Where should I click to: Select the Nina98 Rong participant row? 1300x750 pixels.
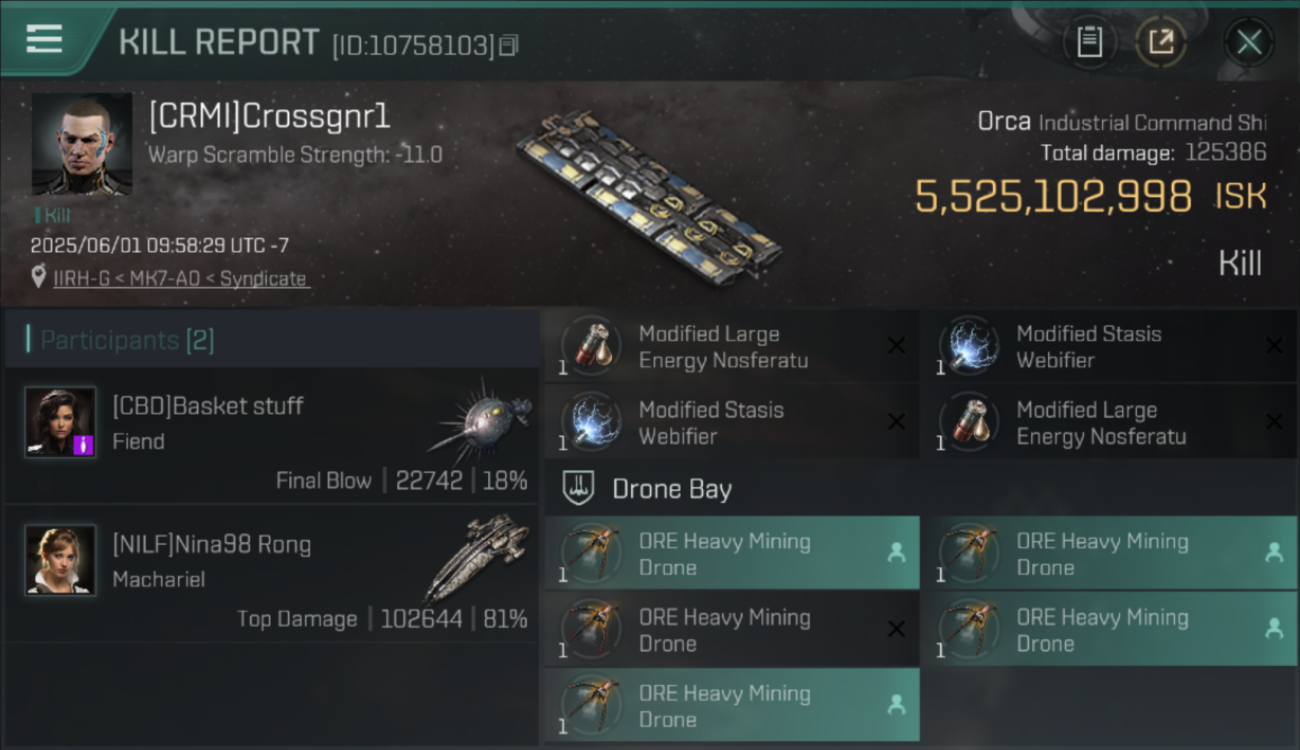coord(272,573)
